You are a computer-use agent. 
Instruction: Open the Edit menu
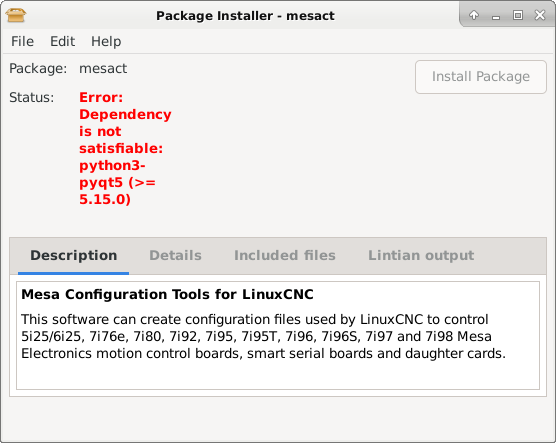(x=62, y=41)
